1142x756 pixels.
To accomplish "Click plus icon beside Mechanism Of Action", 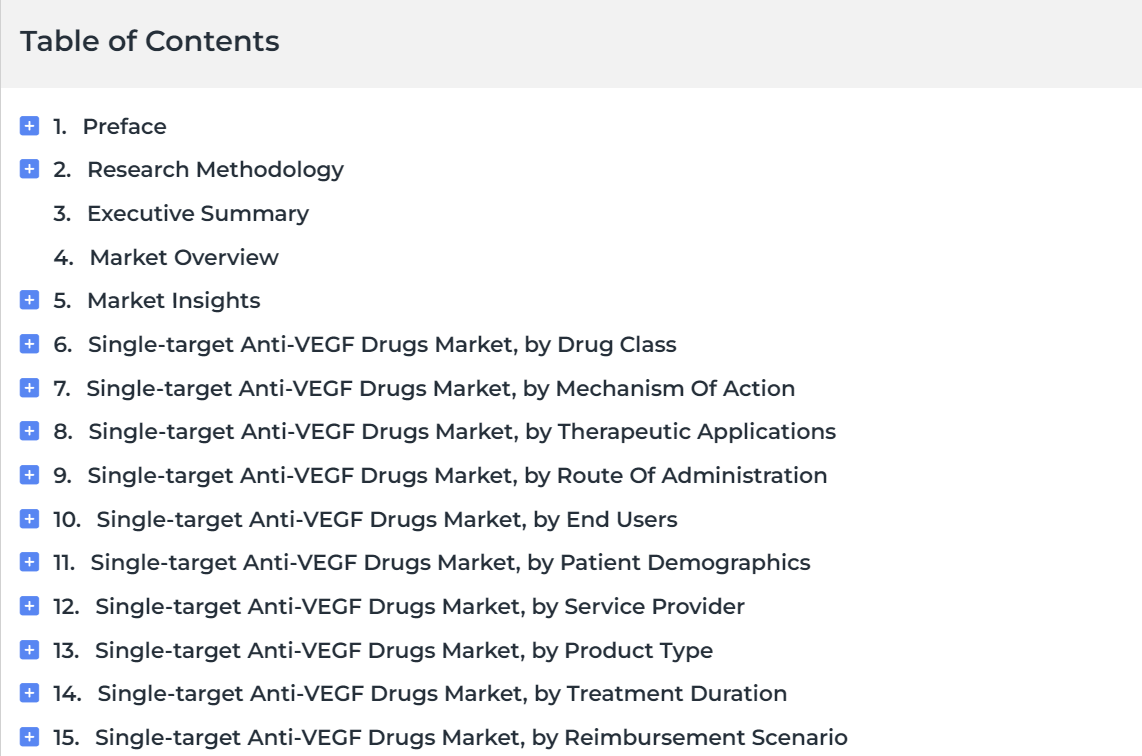I will coord(29,387).
